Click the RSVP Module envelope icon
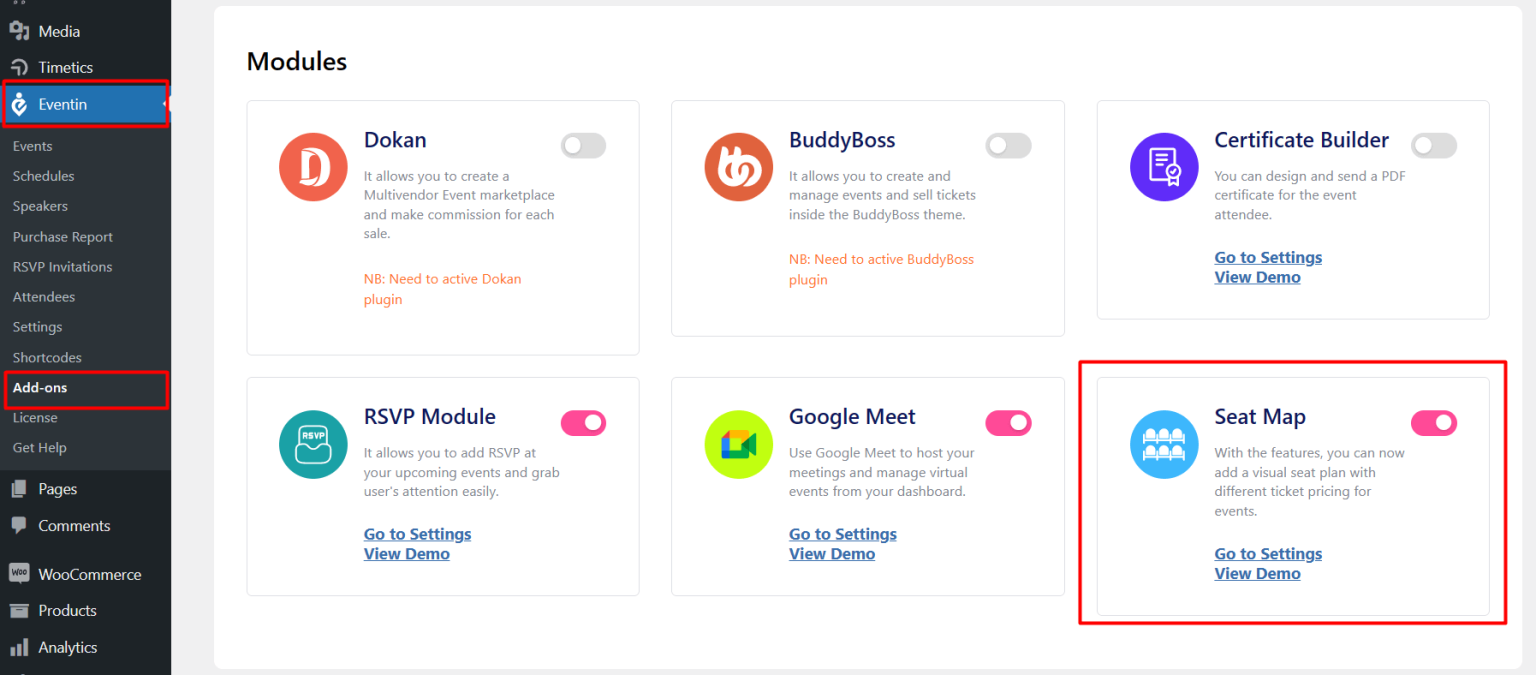The height and width of the screenshot is (675, 1536). [x=313, y=444]
